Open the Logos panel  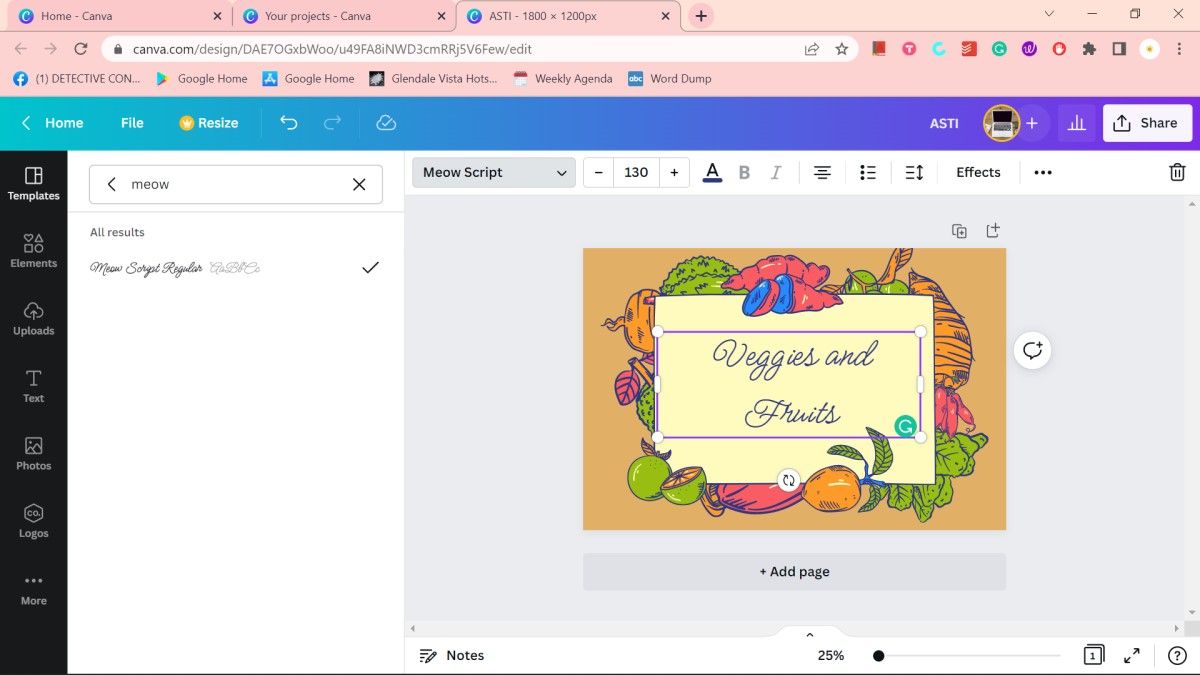click(33, 522)
